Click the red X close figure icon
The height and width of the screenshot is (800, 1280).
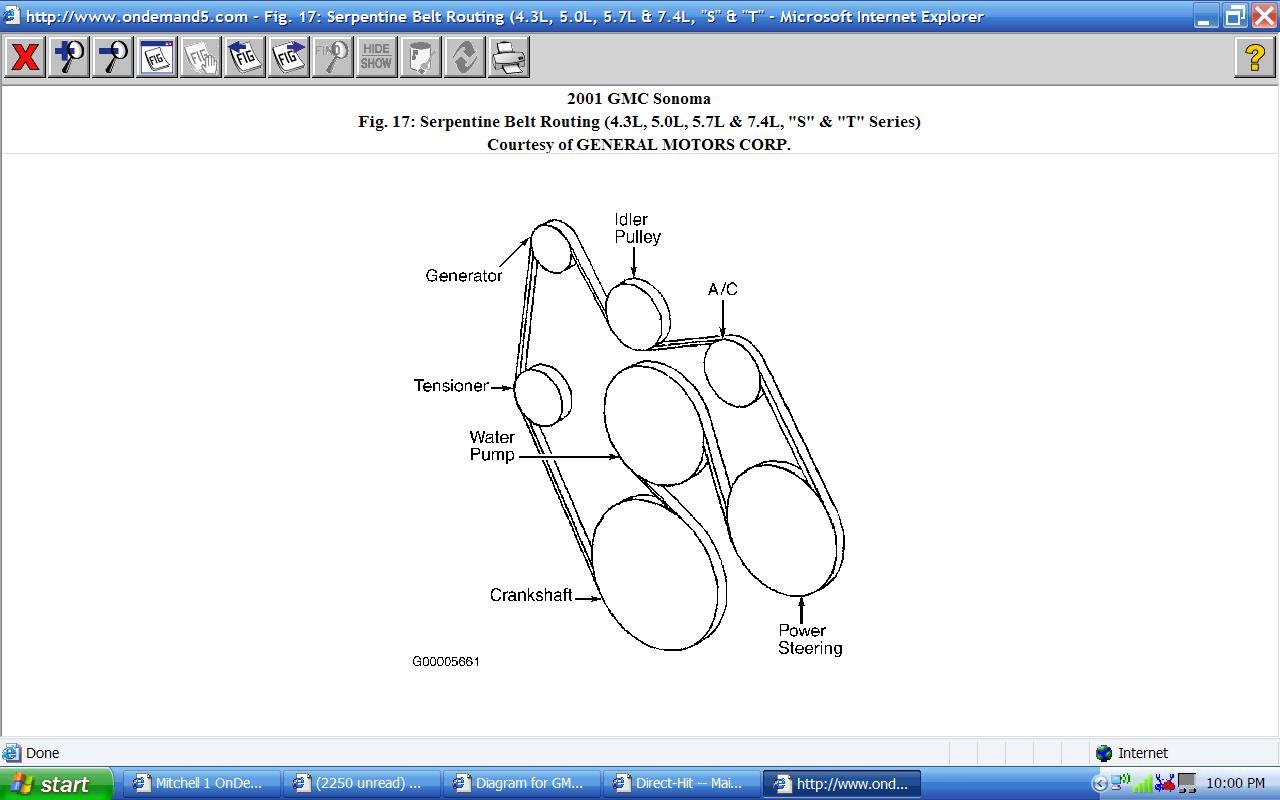[x=25, y=57]
